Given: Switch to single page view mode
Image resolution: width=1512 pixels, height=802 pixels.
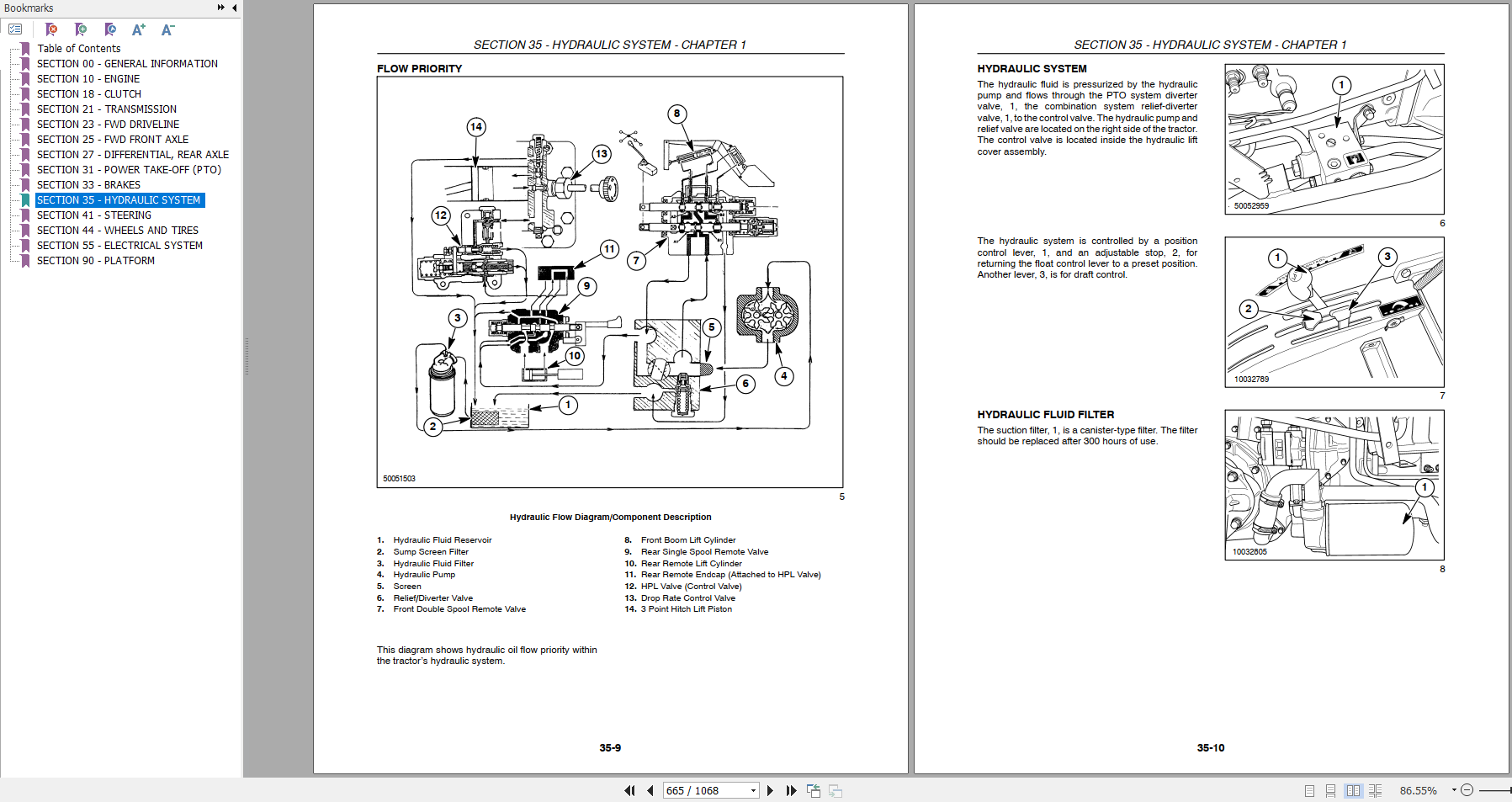Looking at the screenshot, I should point(1309,790).
